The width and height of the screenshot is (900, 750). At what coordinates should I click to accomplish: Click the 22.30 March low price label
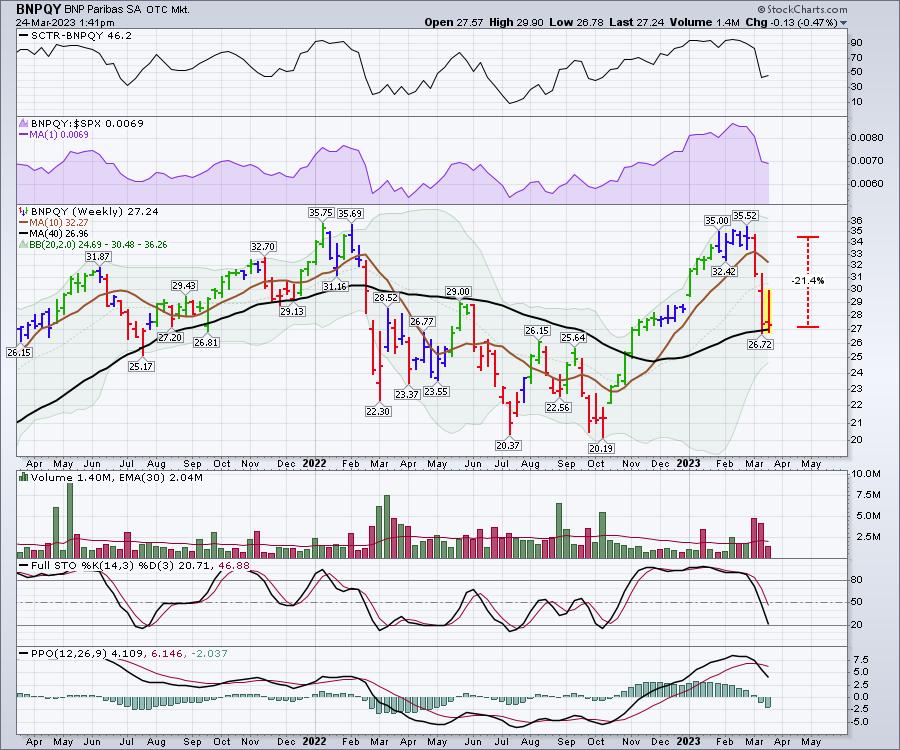pyautogui.click(x=376, y=411)
